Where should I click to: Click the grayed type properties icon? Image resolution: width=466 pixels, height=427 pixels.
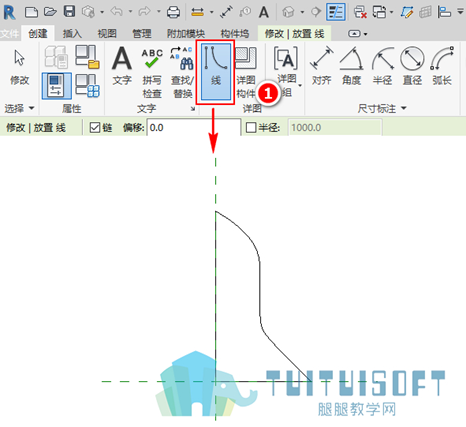point(56,57)
